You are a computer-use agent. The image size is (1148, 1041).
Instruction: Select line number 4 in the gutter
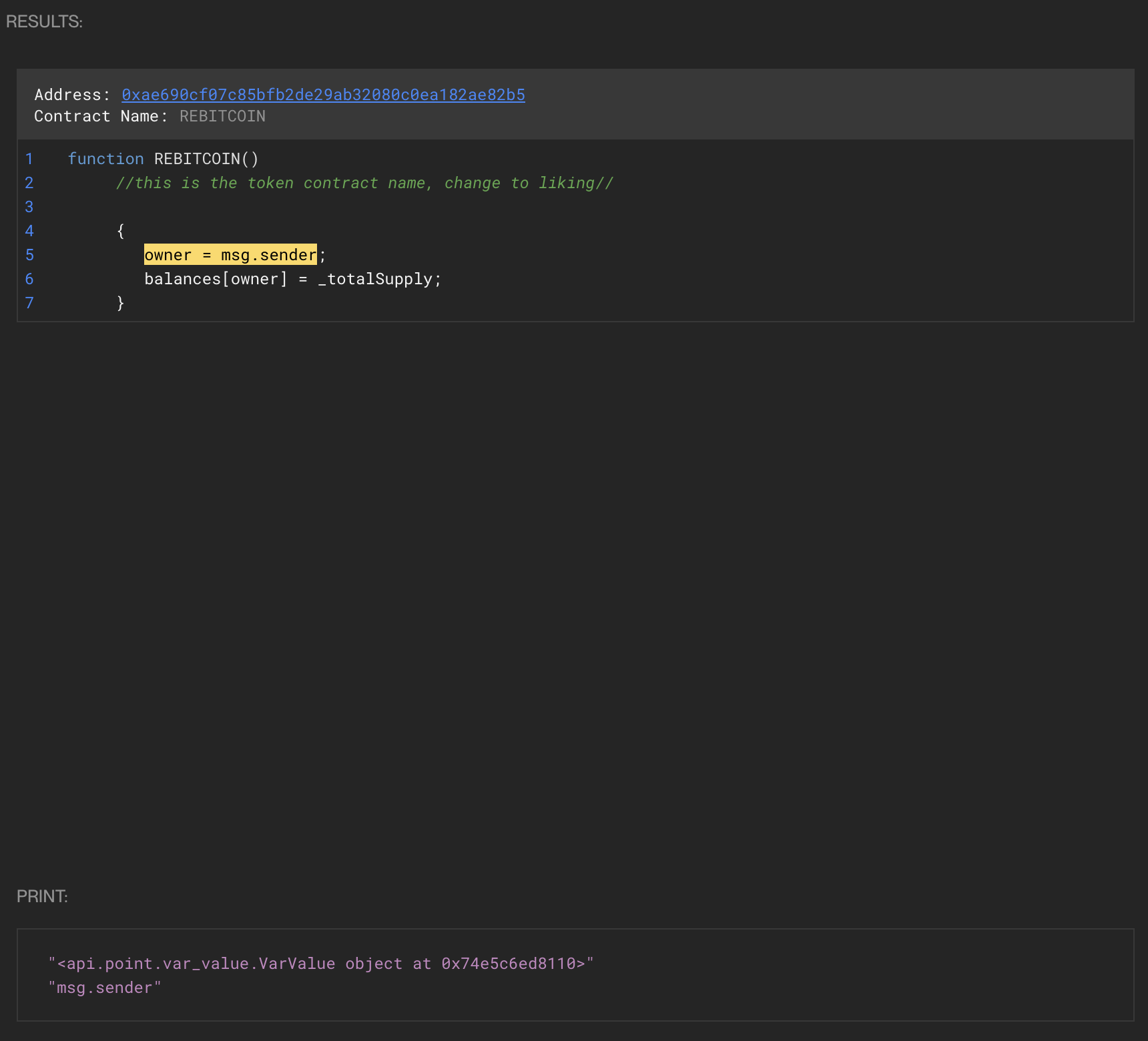(29, 231)
